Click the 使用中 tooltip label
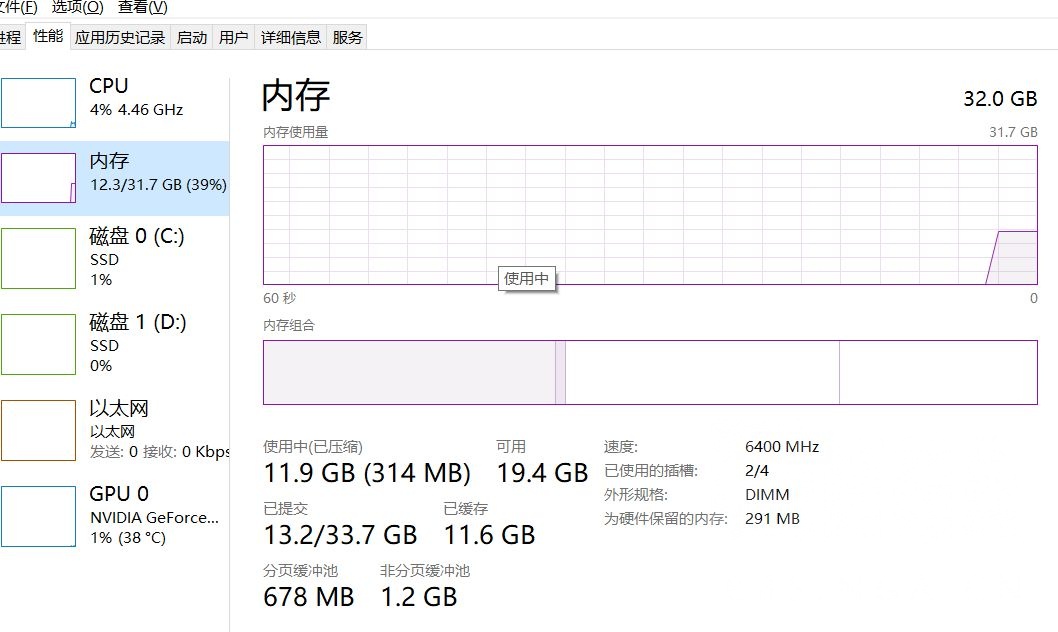The image size is (1058, 632). [526, 279]
